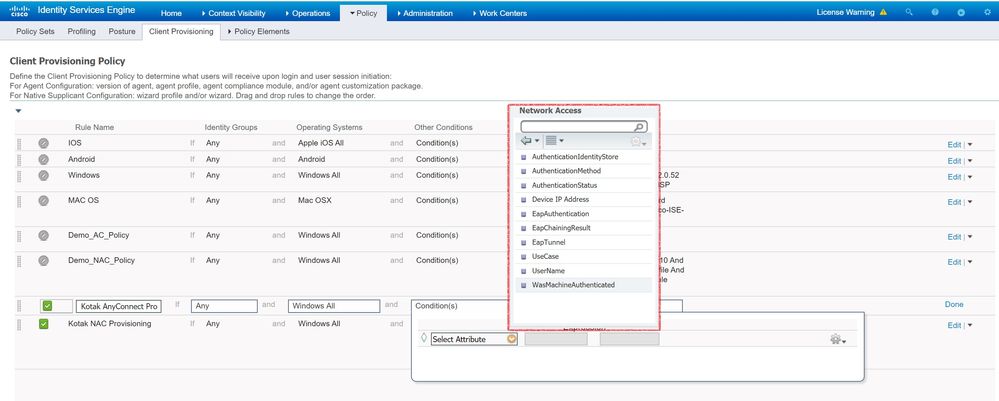Open the Context Visibility menu

click(x=233, y=13)
